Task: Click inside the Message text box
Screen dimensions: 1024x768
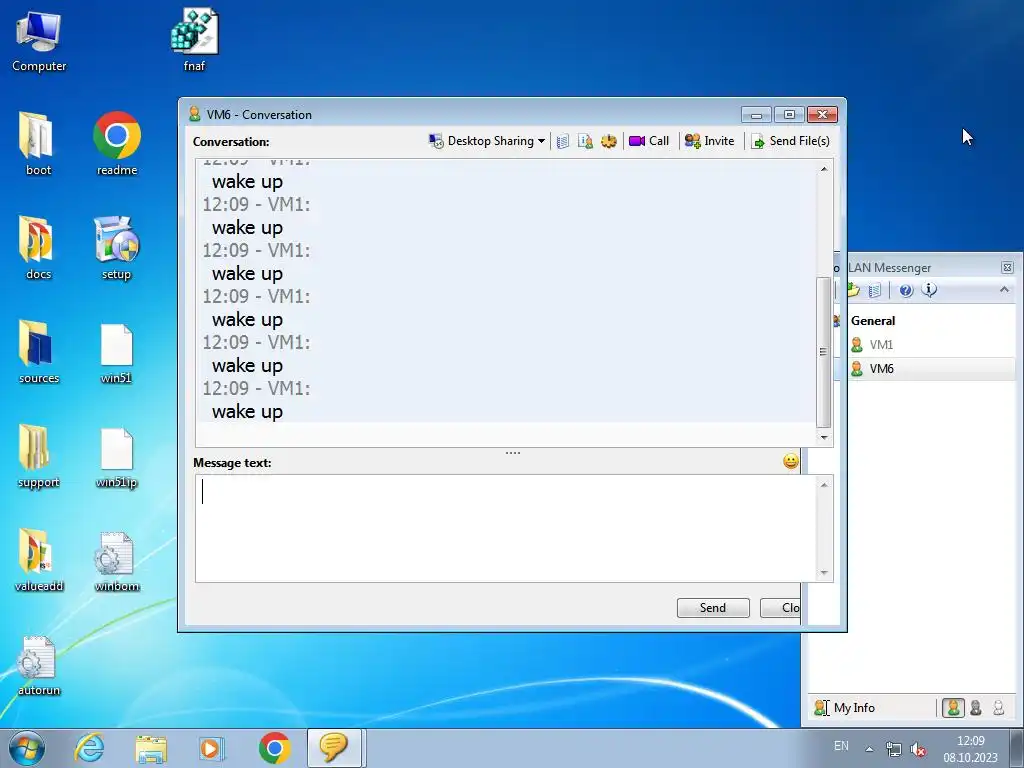Action: tap(505, 528)
